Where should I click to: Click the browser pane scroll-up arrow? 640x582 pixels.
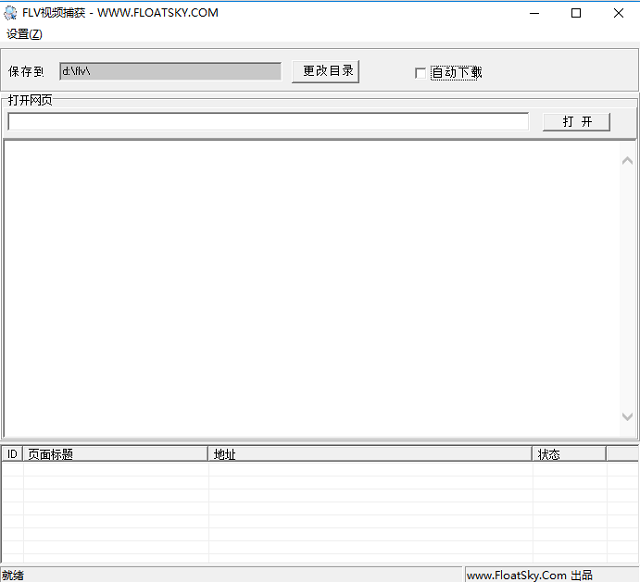[x=627, y=160]
